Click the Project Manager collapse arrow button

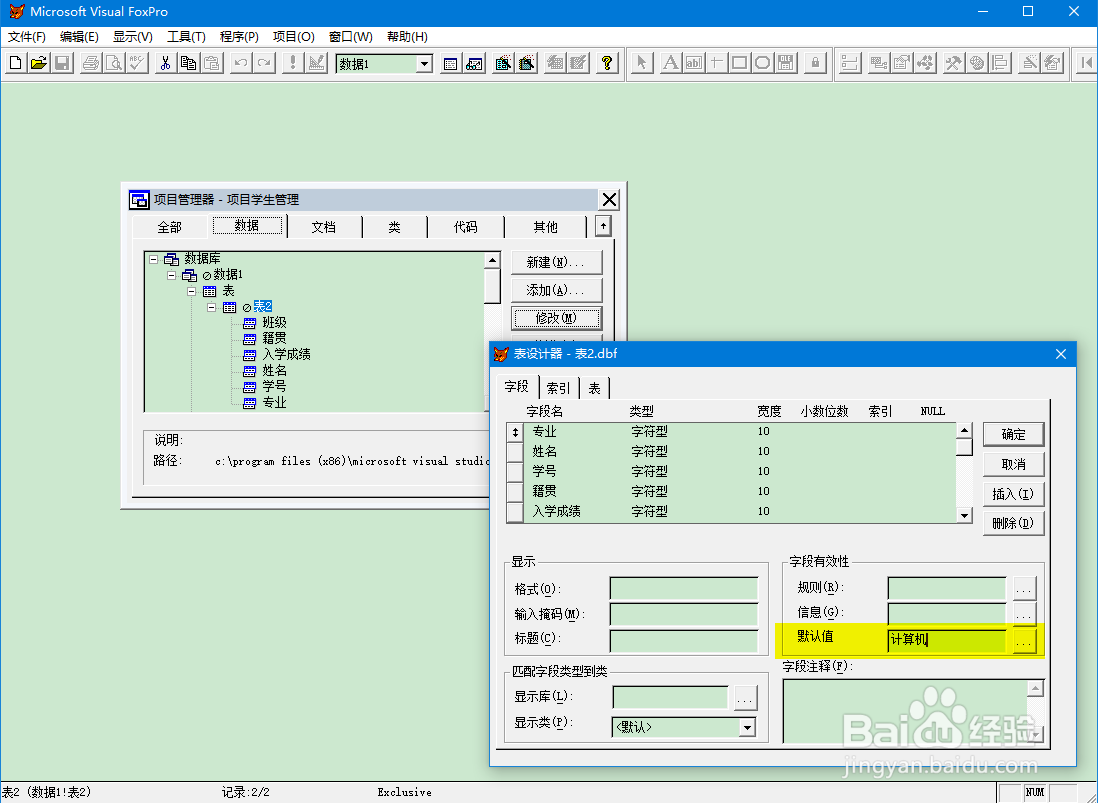(603, 226)
